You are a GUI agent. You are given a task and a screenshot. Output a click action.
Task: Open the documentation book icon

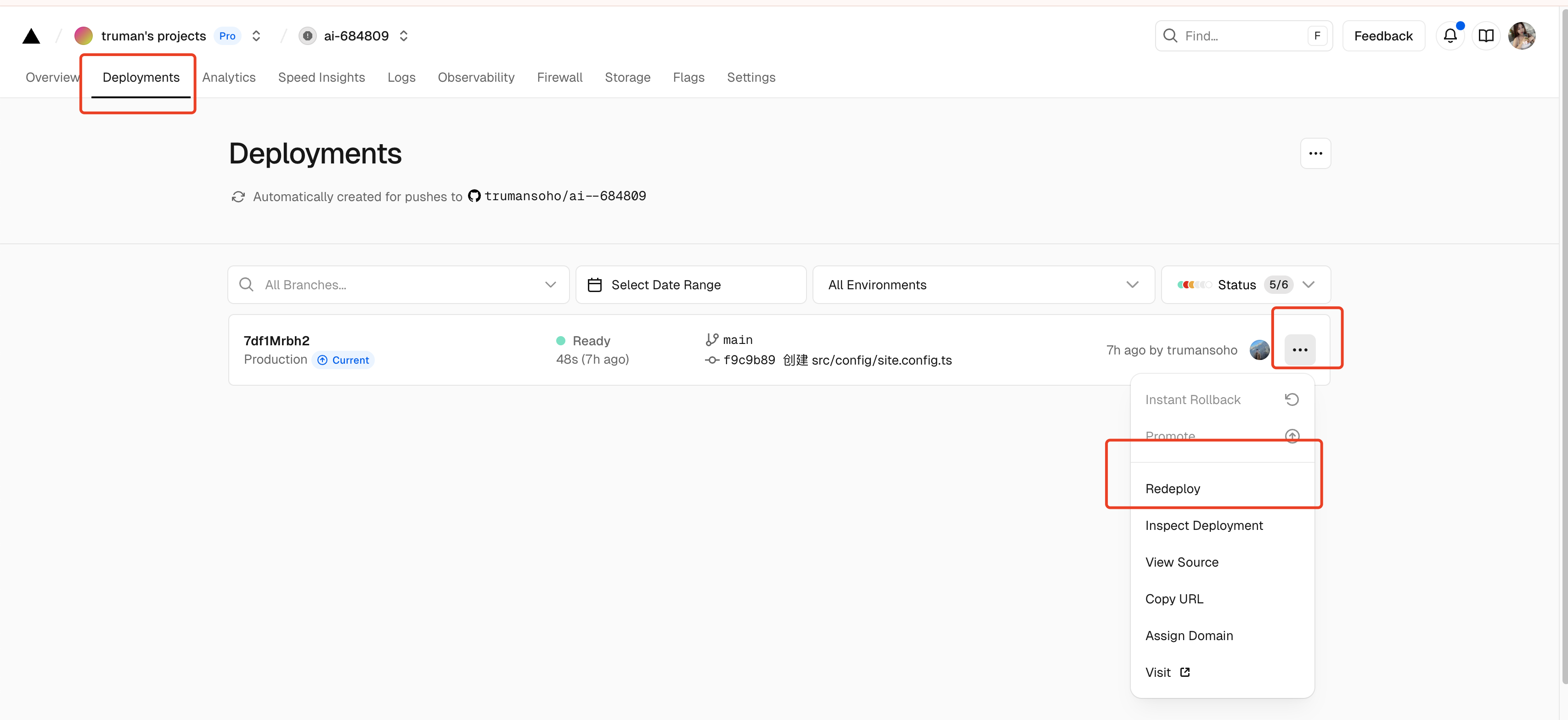coord(1486,36)
